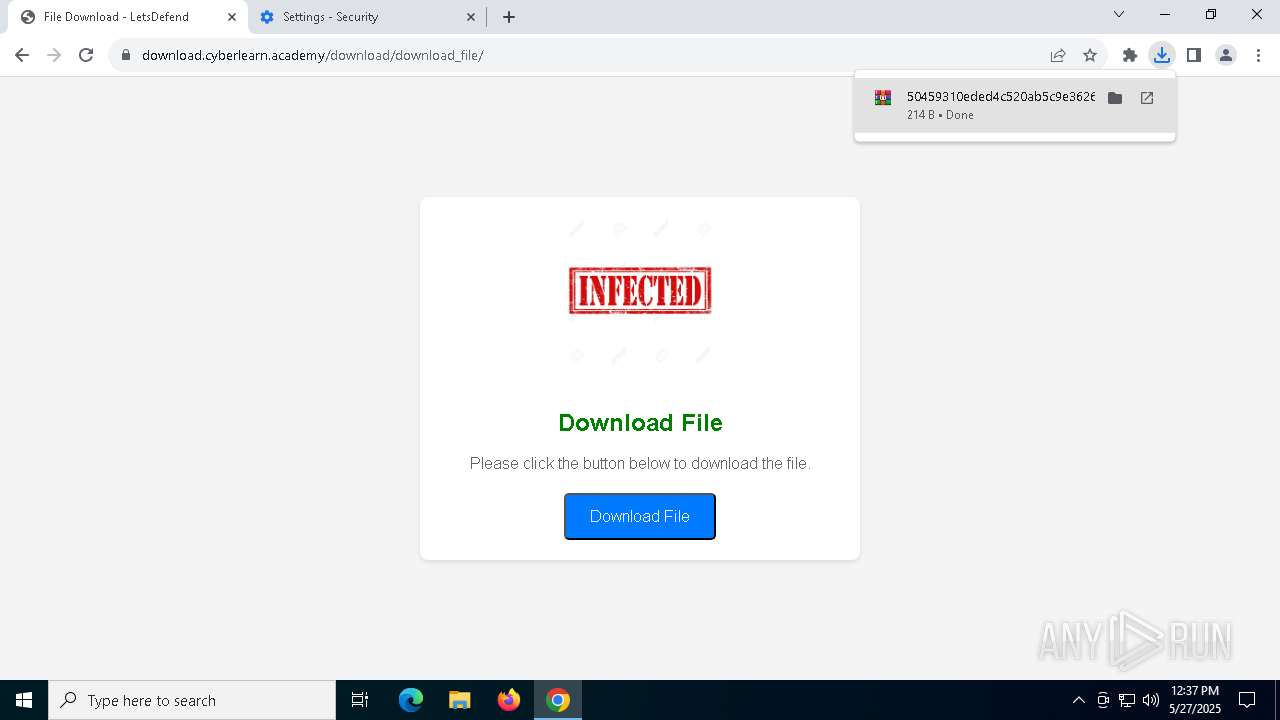Open File Explorer from taskbar
The height and width of the screenshot is (720, 1280).
460,700
